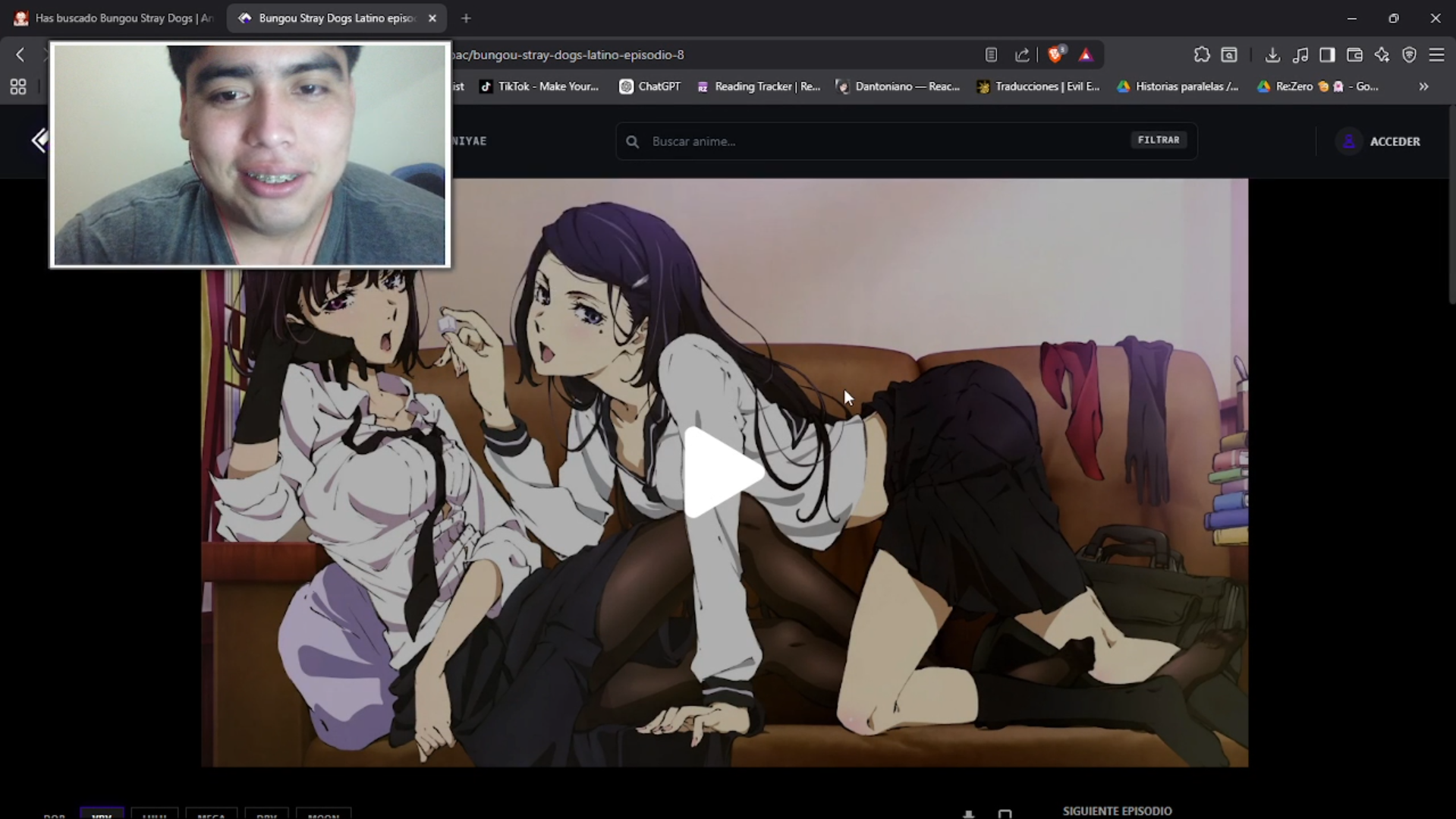The image size is (1456, 819).
Task: Open the browser hamburger menu
Action: 1436,55
